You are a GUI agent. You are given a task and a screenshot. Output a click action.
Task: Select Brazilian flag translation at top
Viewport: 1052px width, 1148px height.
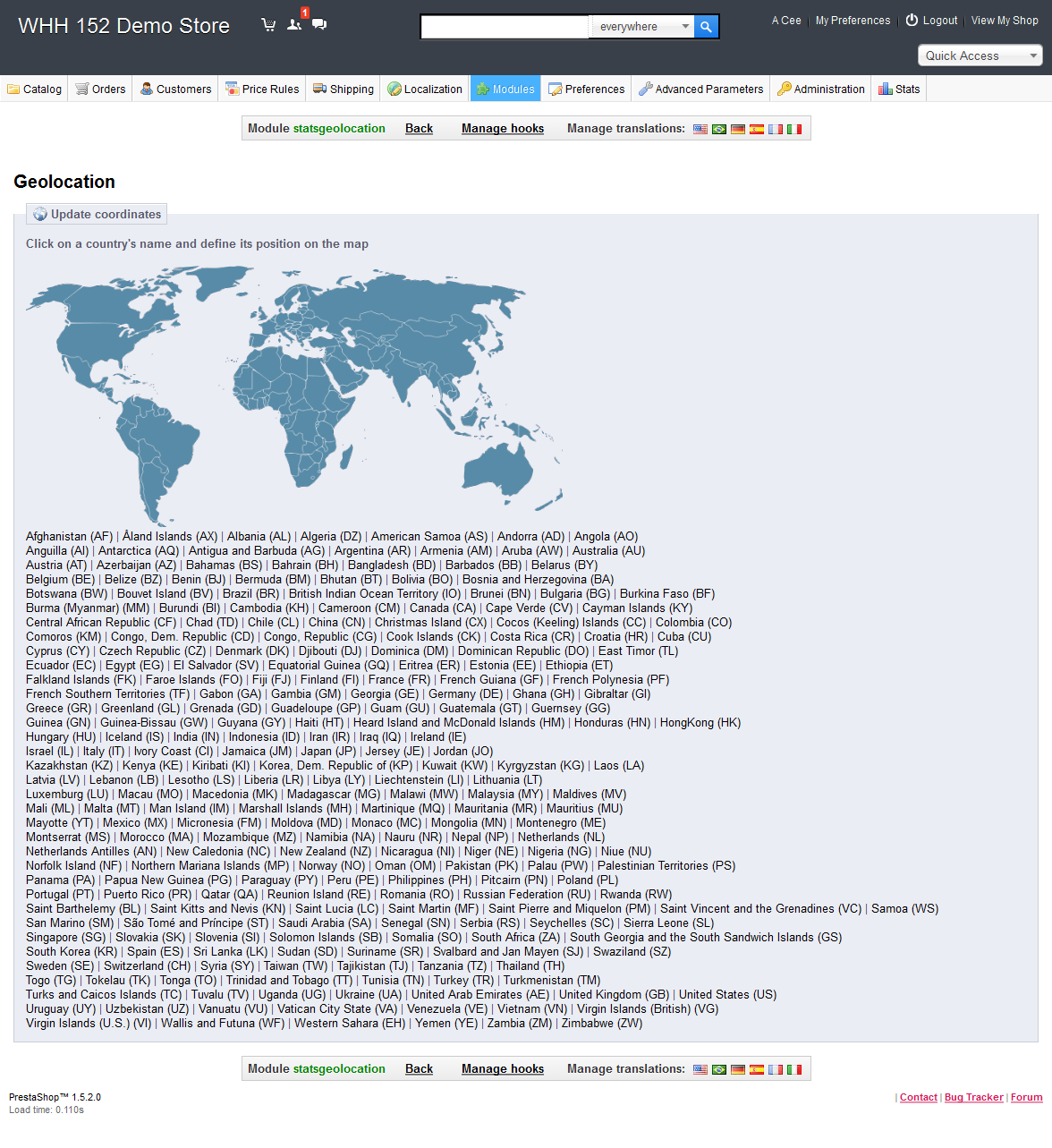719,129
